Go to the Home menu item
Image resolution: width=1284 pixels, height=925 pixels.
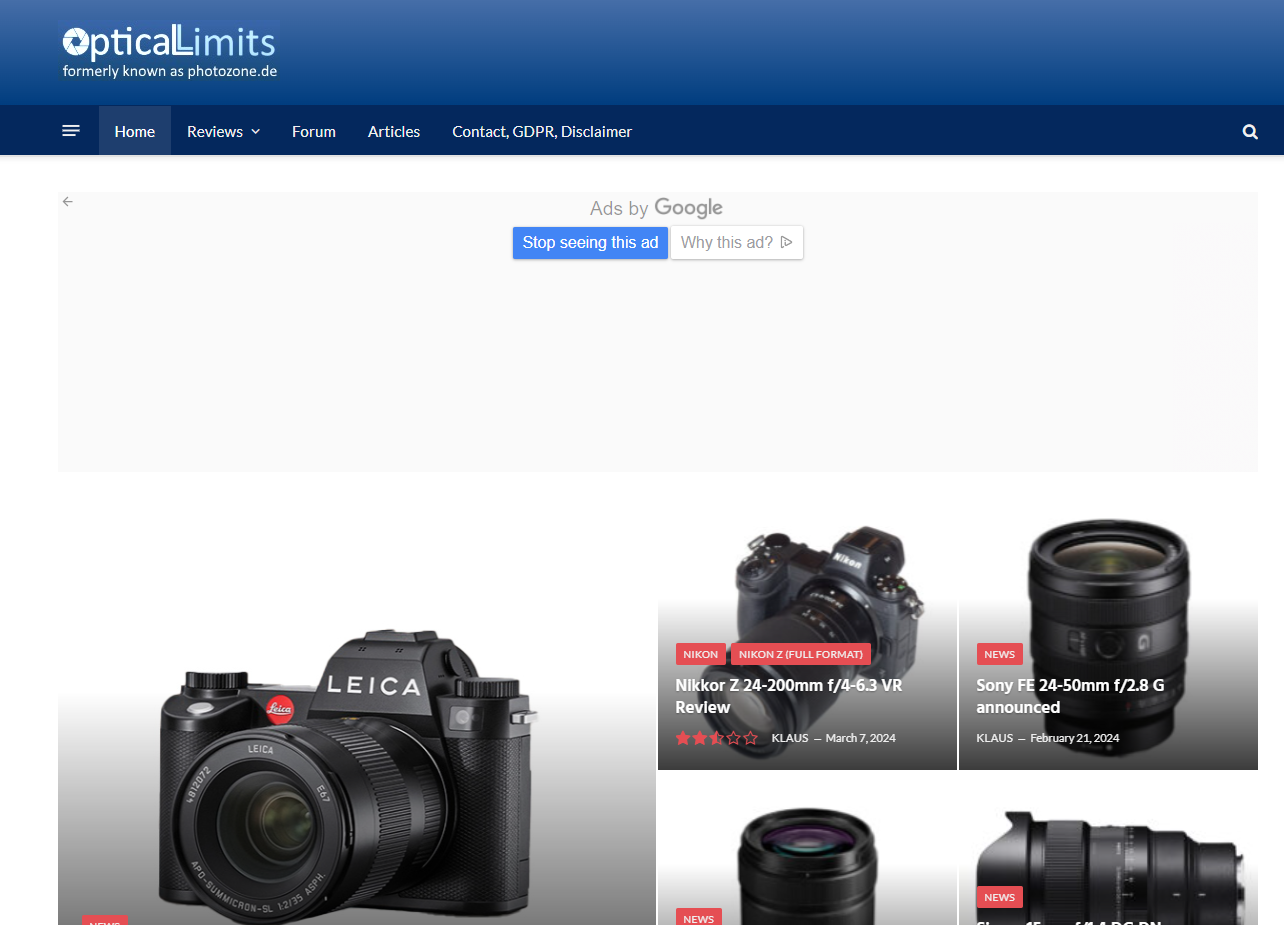click(135, 131)
